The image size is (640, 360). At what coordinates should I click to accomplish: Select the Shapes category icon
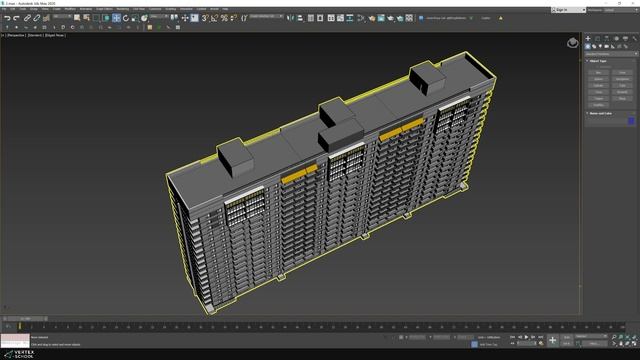point(594,47)
